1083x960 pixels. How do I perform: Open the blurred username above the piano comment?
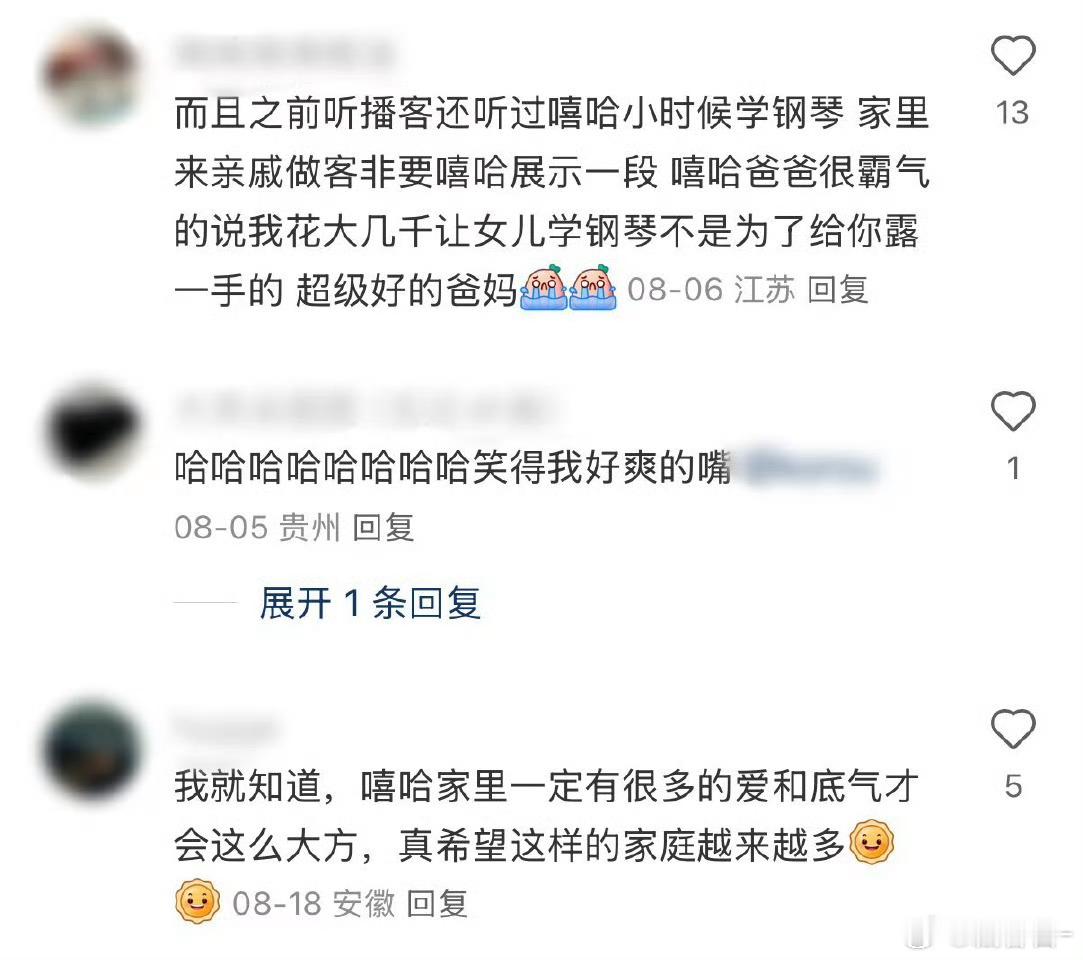(285, 54)
